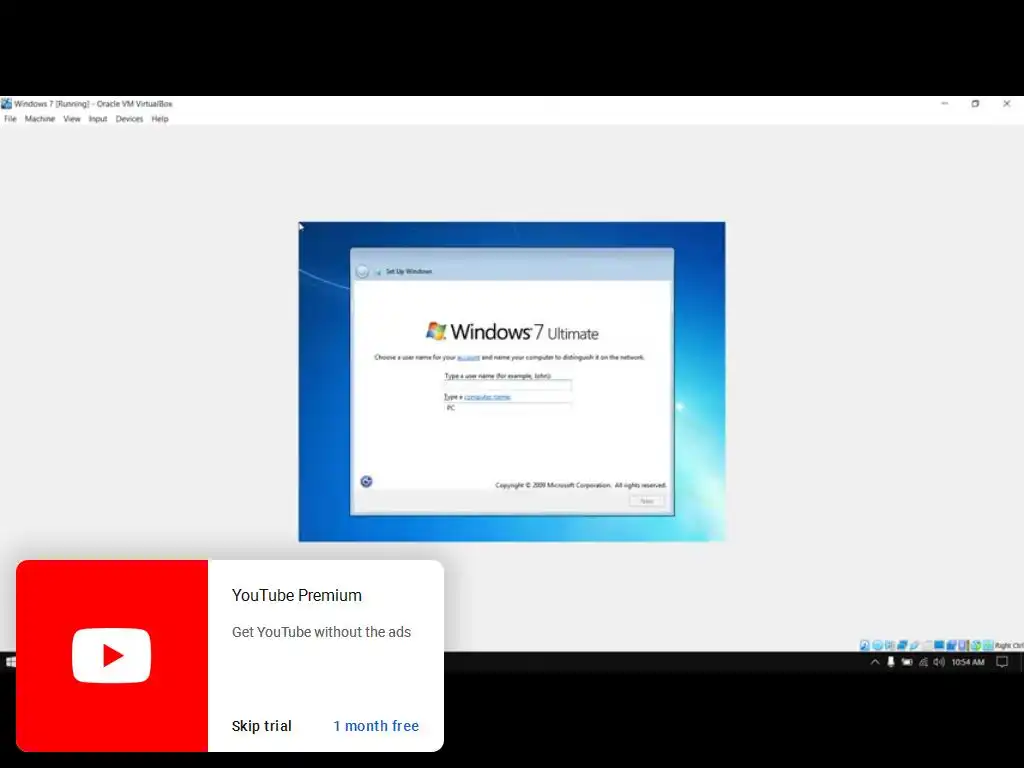
Task: Click the optical disc icon in VirtualBox status bar
Action: click(x=878, y=645)
